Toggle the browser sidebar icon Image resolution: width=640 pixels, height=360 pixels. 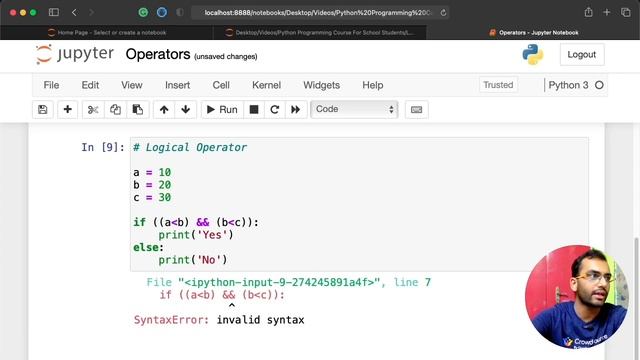(x=53, y=12)
